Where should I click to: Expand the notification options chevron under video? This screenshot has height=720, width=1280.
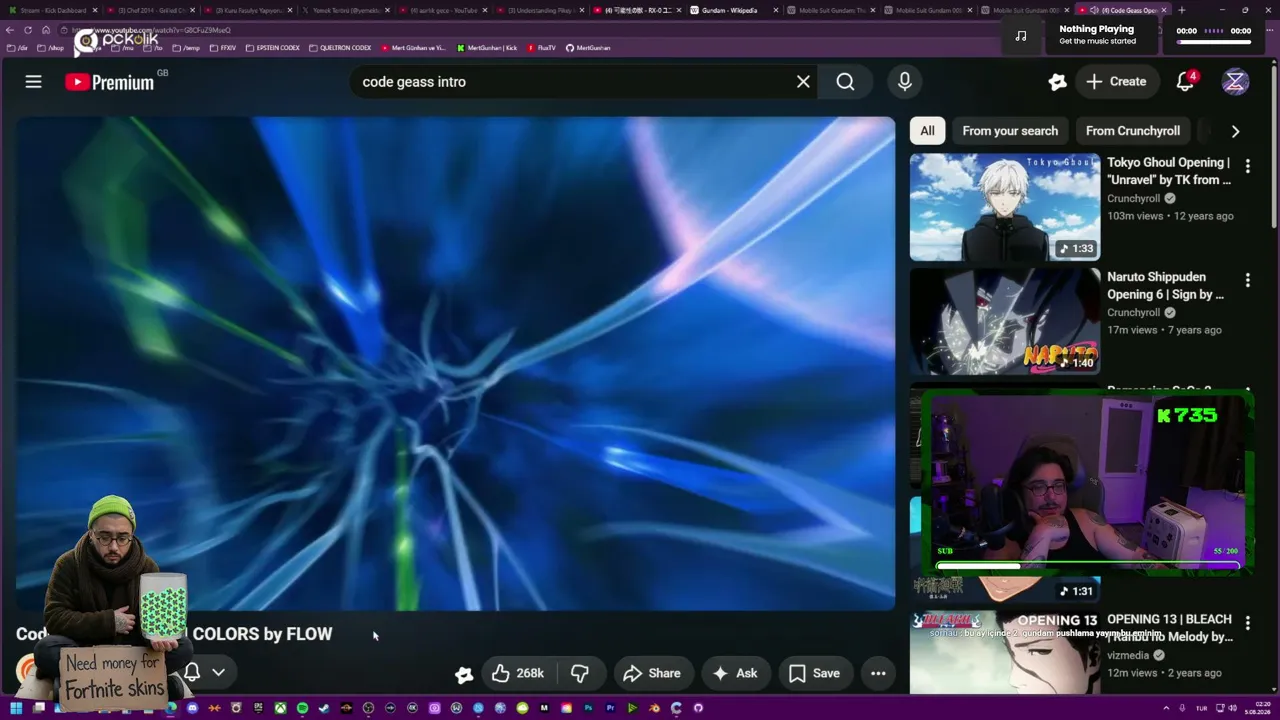(x=218, y=672)
